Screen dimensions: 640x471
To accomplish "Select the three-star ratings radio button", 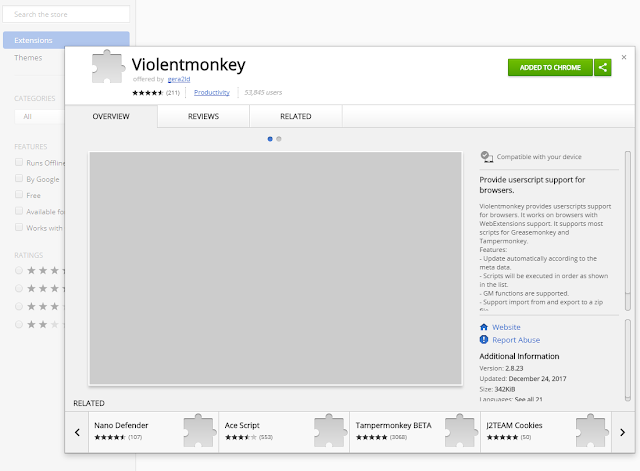I will point(19,307).
